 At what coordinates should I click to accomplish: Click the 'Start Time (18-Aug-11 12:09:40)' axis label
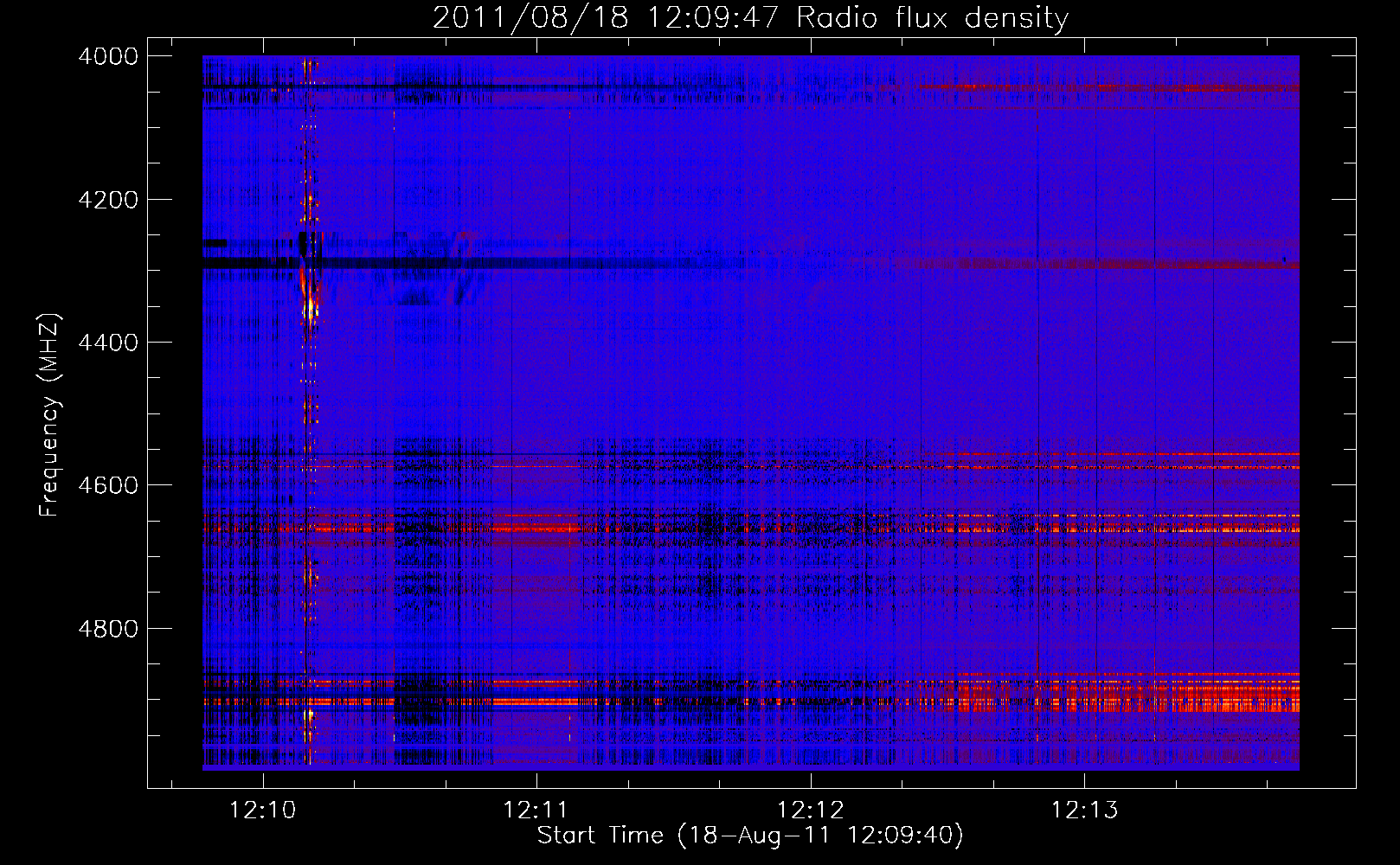[750, 836]
